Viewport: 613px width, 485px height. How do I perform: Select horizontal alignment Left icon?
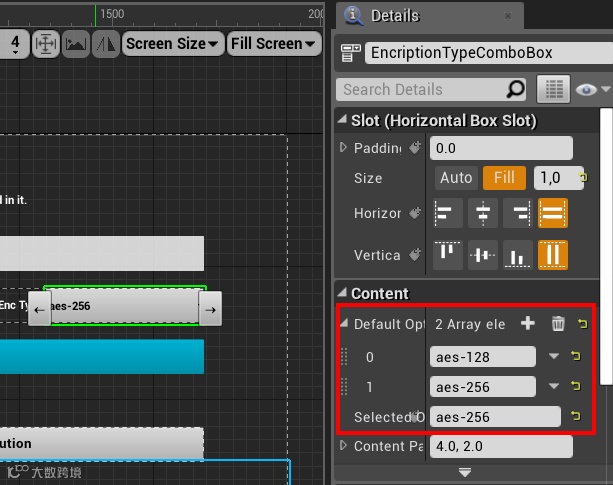(x=448, y=213)
